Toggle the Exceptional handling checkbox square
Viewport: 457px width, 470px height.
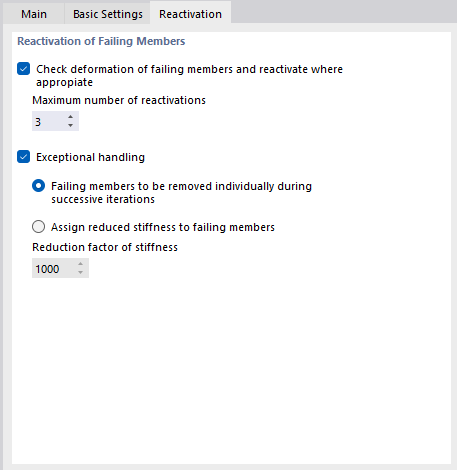[24, 157]
